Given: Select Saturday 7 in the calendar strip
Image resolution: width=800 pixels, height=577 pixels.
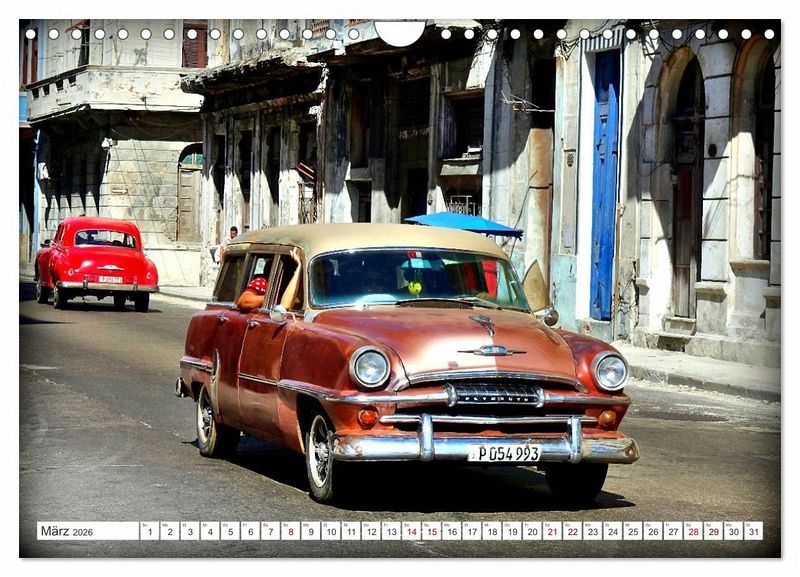Looking at the screenshot, I should pyautogui.click(x=270, y=531).
